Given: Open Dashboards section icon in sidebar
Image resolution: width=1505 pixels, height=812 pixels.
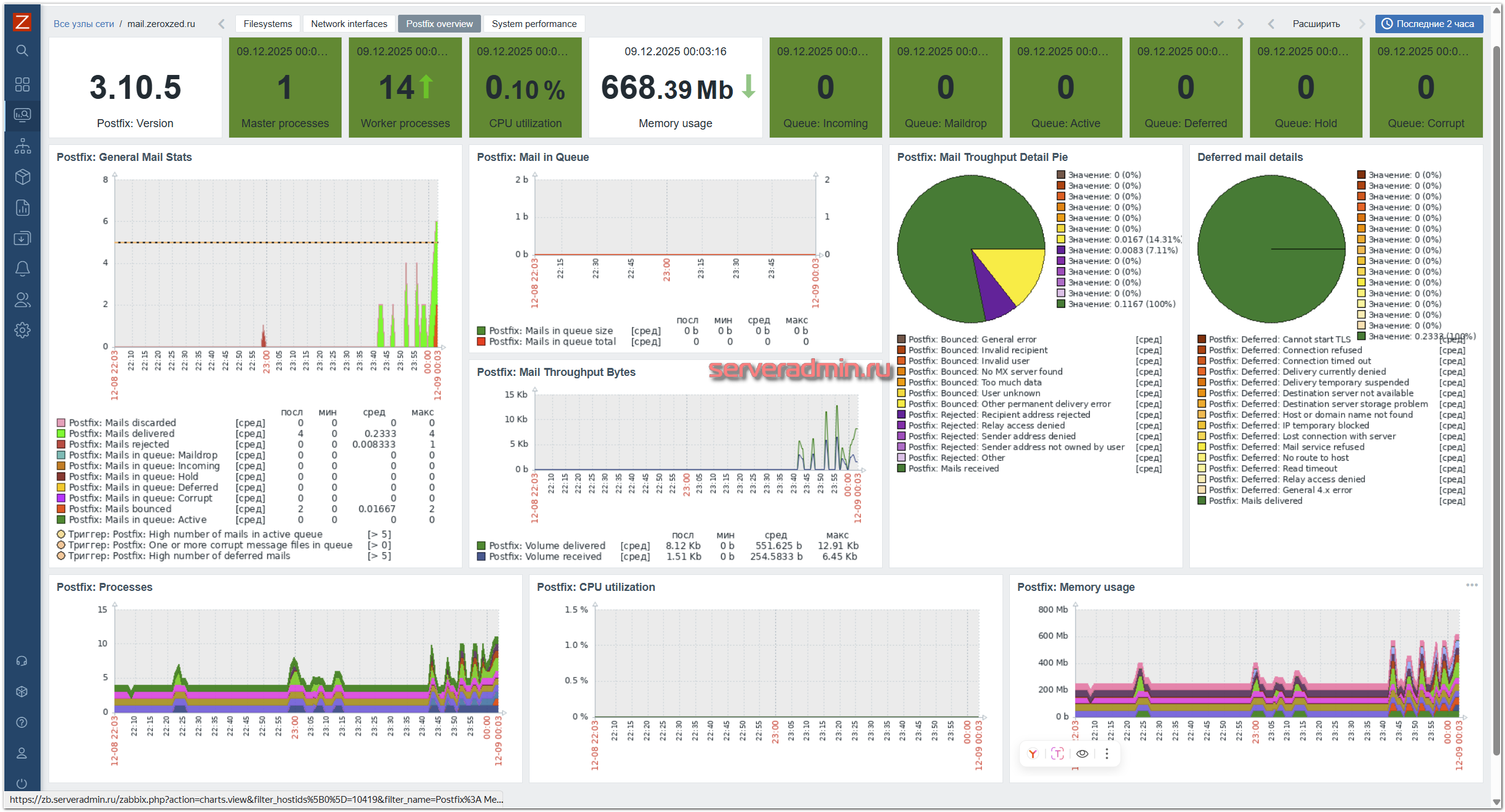Looking at the screenshot, I should point(22,84).
